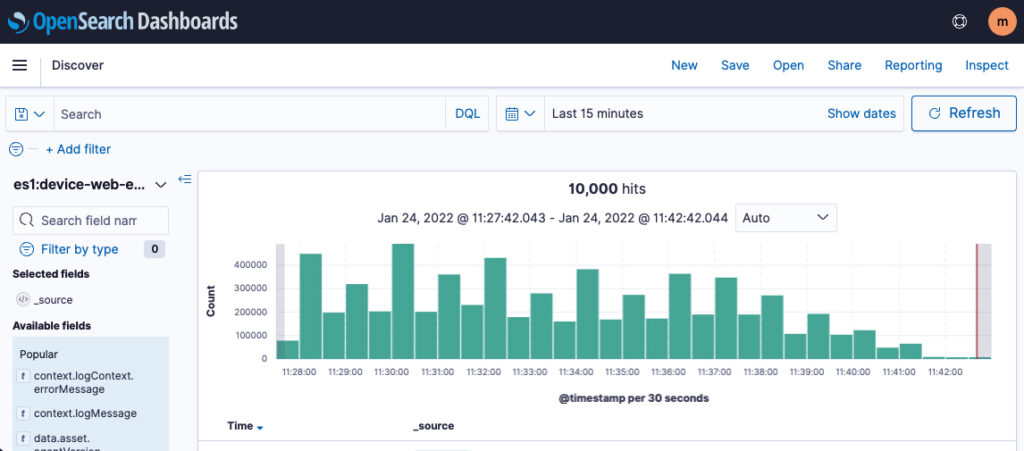Click New in the top menu
1024x451 pixels.
pos(684,65)
